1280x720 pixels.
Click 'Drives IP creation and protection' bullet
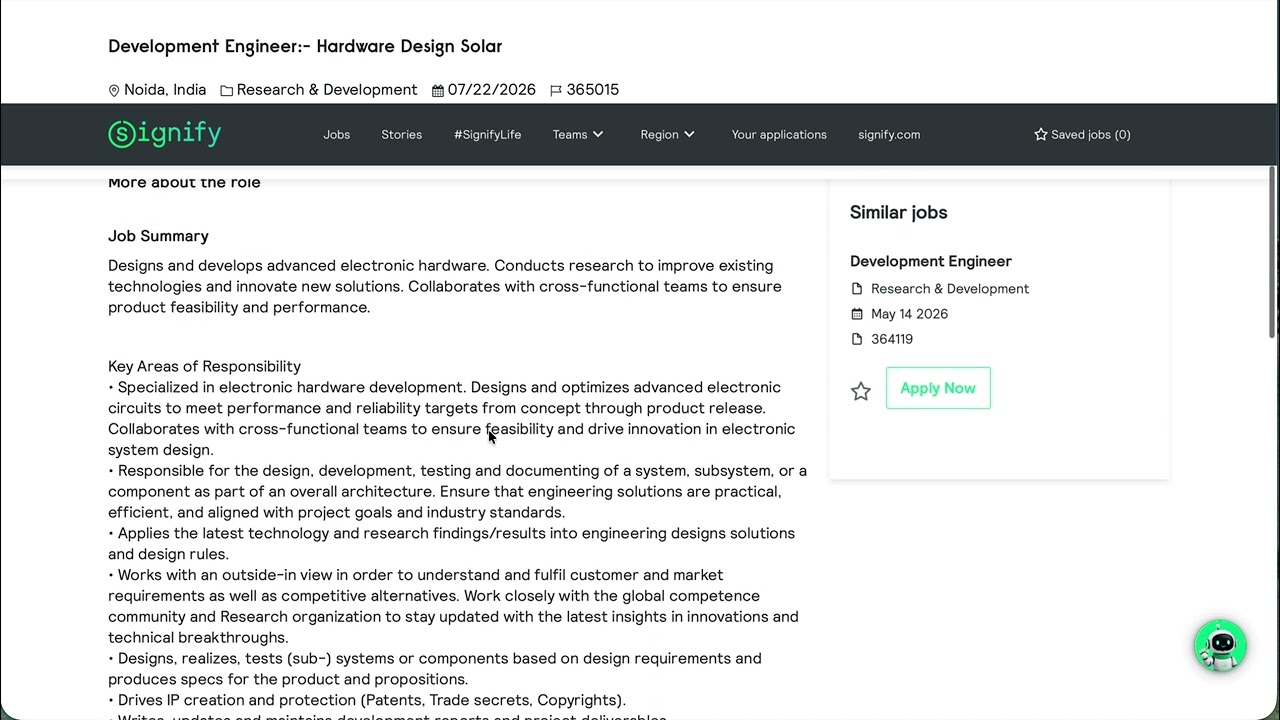click(x=367, y=700)
